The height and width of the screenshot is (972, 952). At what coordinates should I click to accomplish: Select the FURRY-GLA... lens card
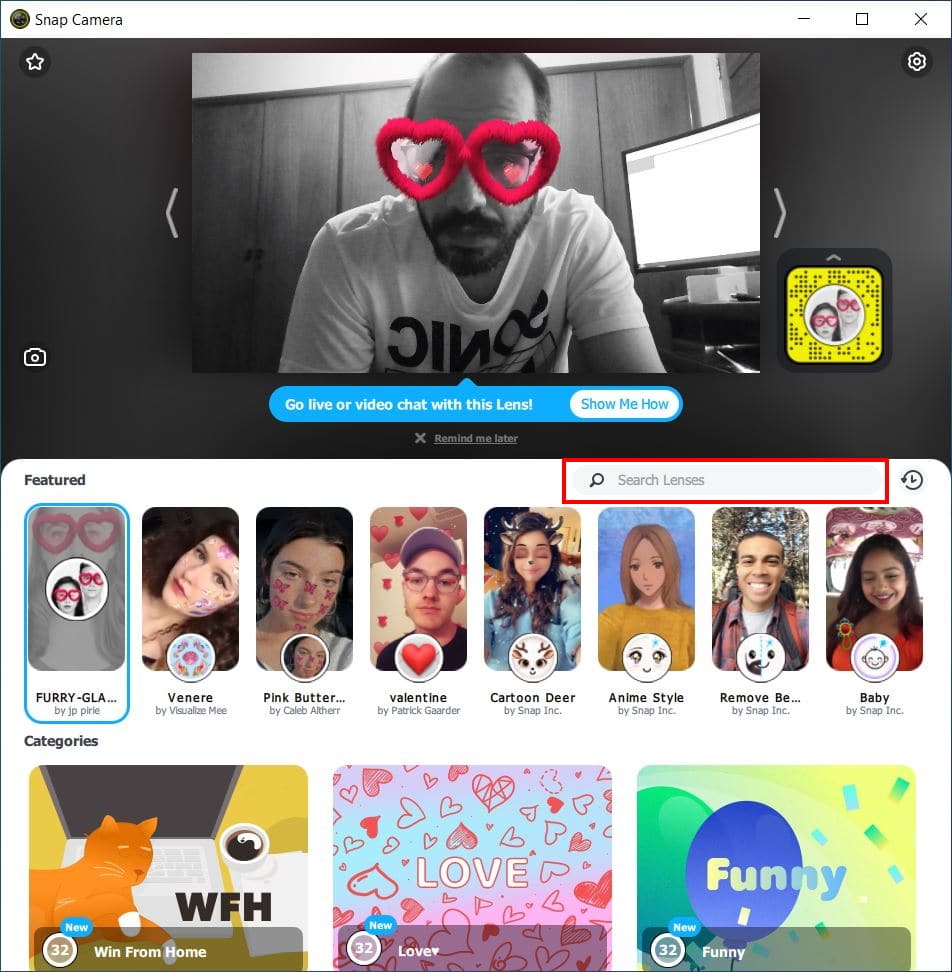pyautogui.click(x=77, y=613)
